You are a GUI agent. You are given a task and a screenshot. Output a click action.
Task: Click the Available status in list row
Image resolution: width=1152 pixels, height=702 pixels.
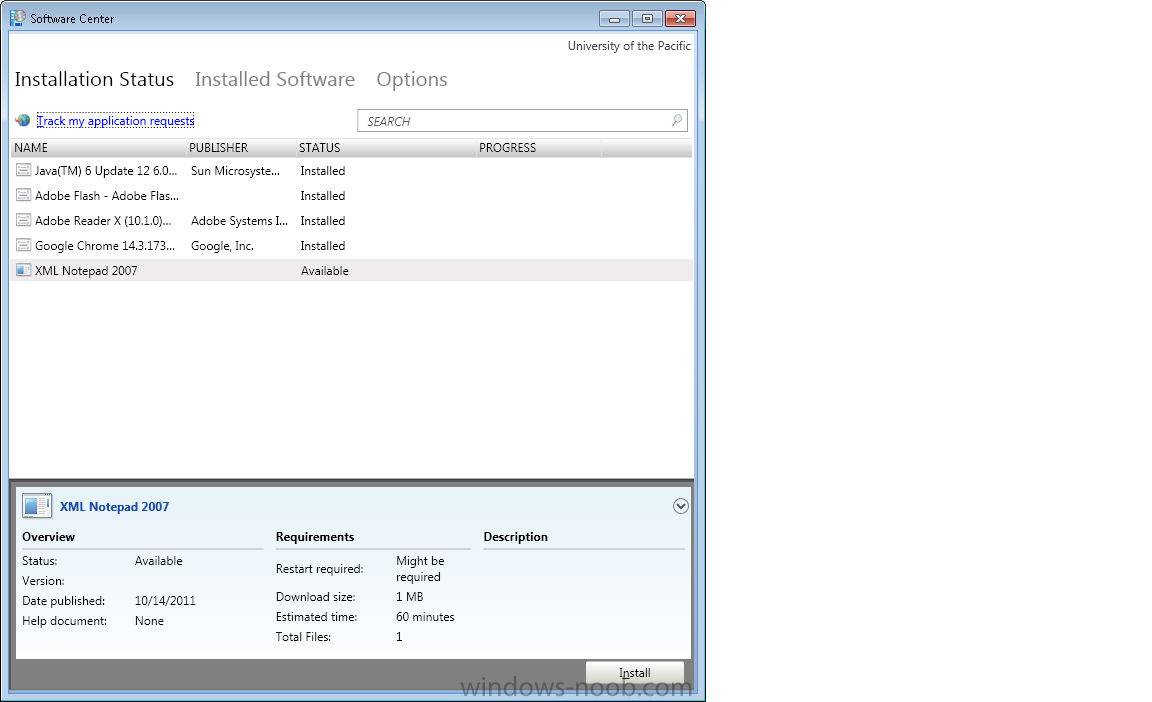tap(325, 270)
